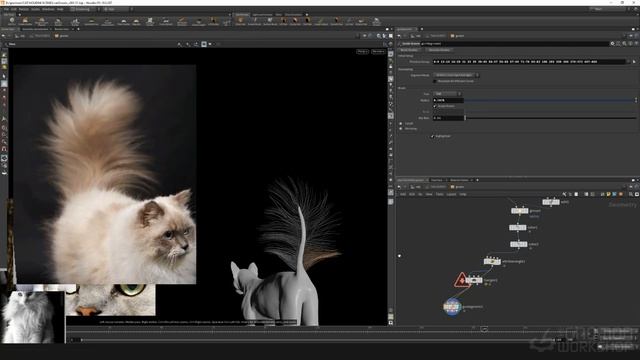Toggle the lowest checkbox in parameter pane
640x360 pixels.
coord(433,136)
